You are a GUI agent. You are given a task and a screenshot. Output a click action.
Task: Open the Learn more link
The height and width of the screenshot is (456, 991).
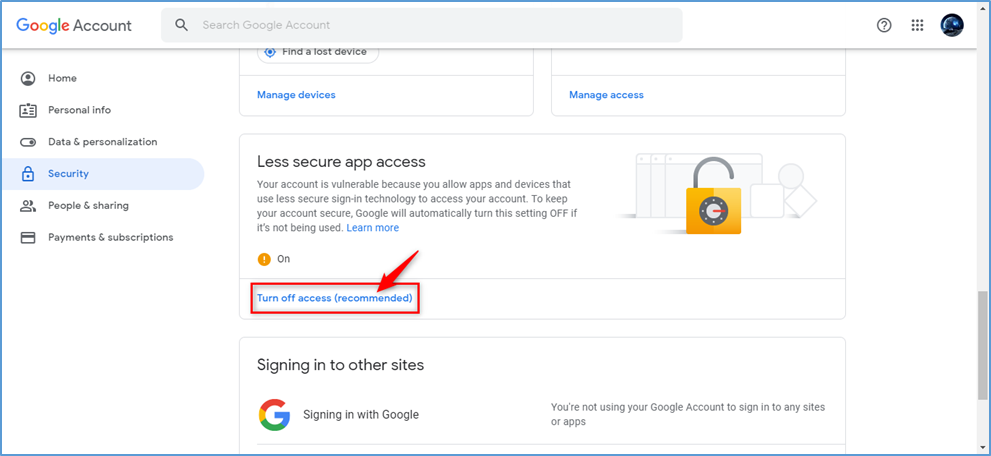click(x=372, y=228)
